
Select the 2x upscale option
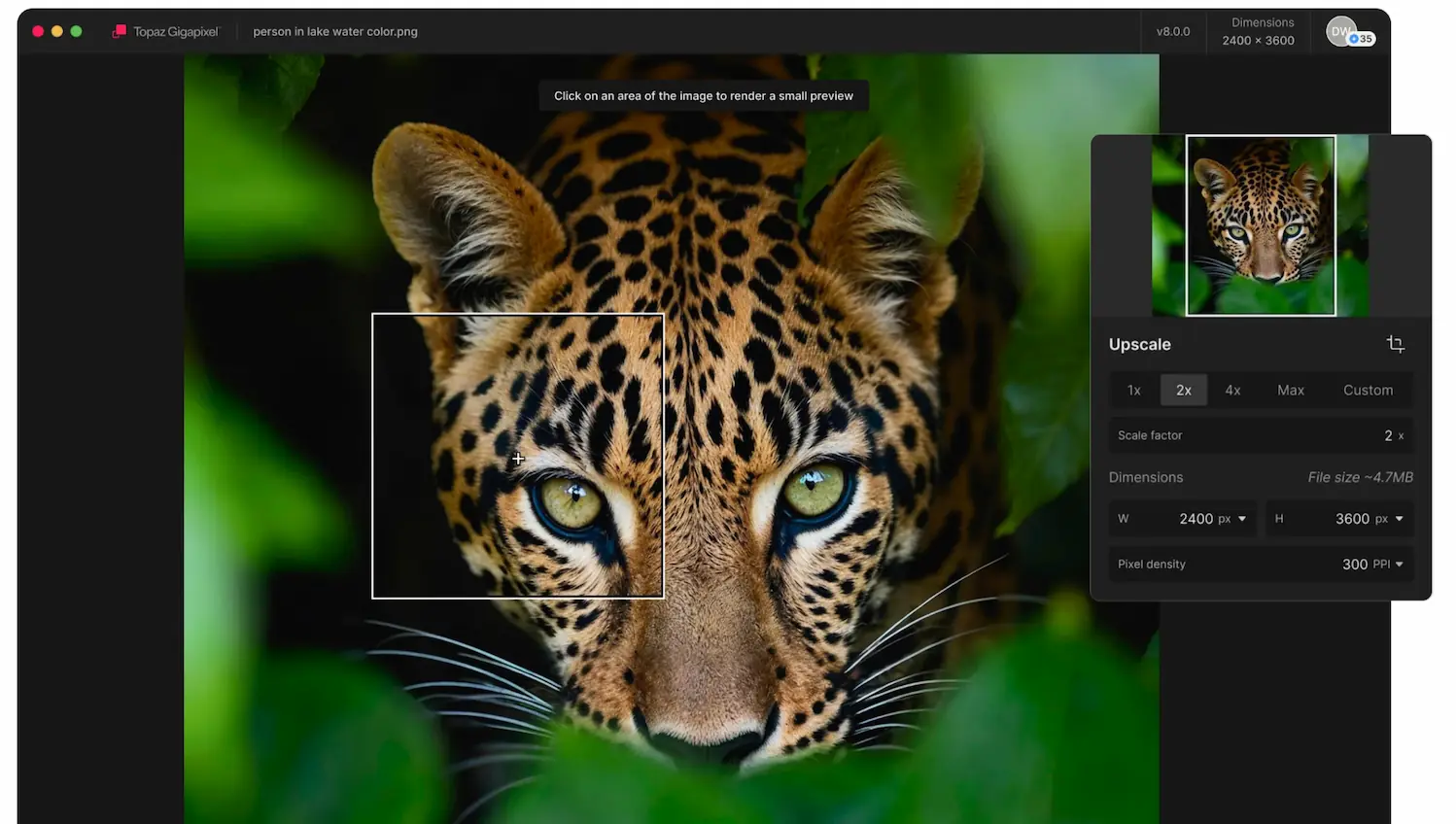click(x=1183, y=390)
